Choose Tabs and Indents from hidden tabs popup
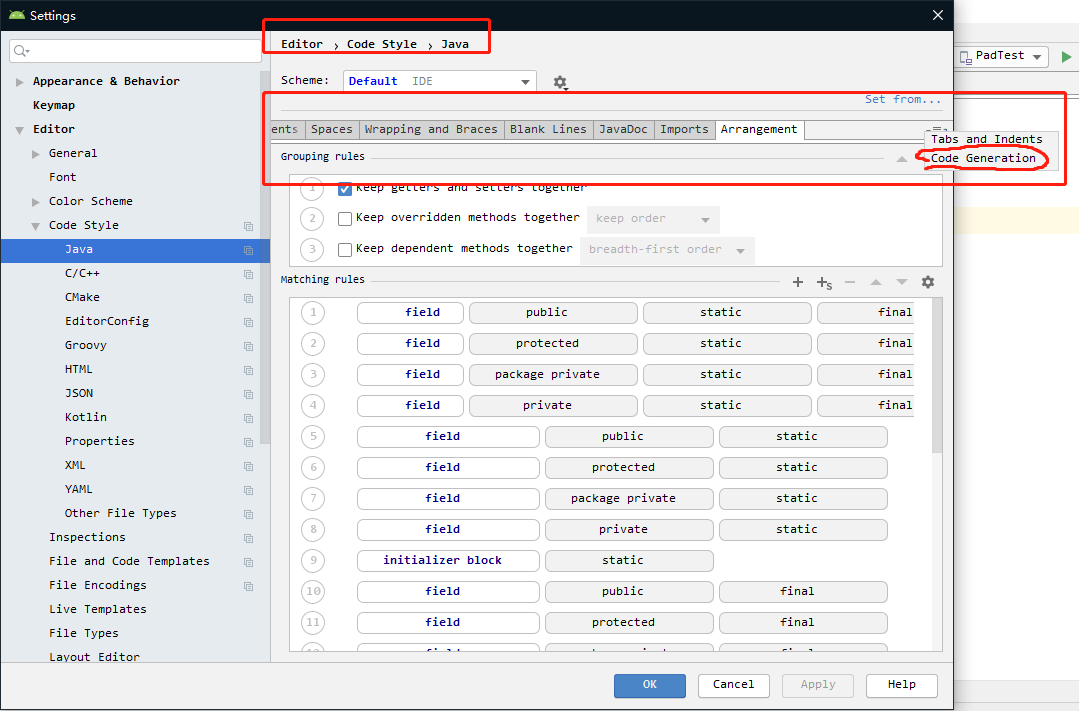The height and width of the screenshot is (711, 1079). pyautogui.click(x=986, y=140)
